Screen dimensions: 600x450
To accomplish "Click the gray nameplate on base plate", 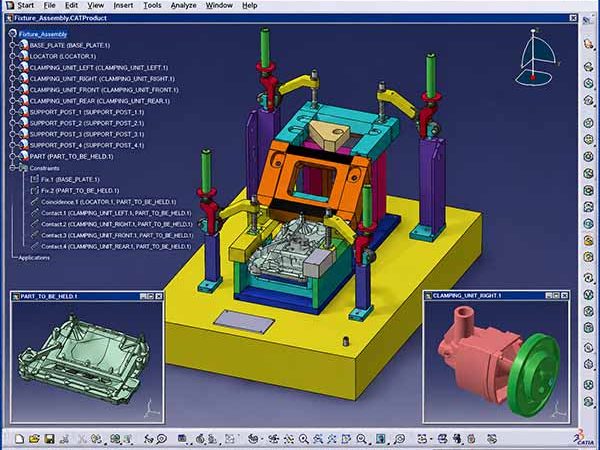I will click(244, 321).
